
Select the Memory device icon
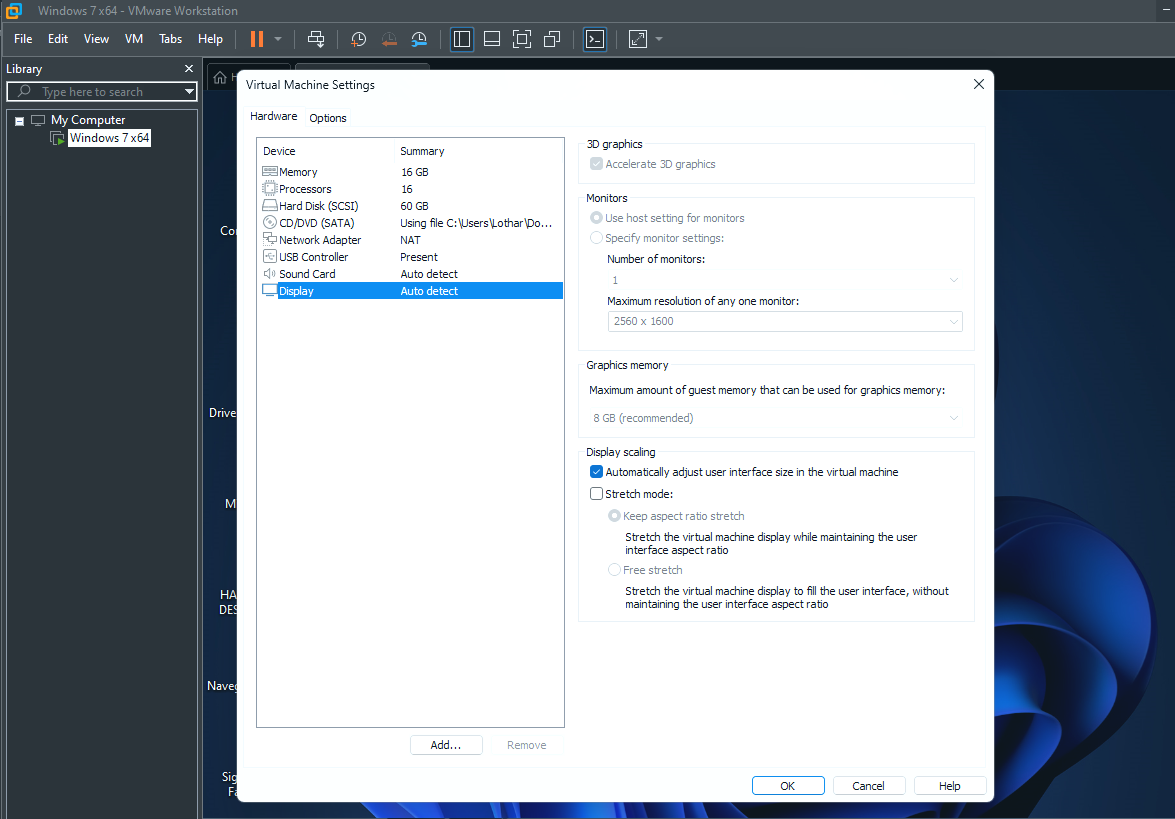[x=270, y=172]
